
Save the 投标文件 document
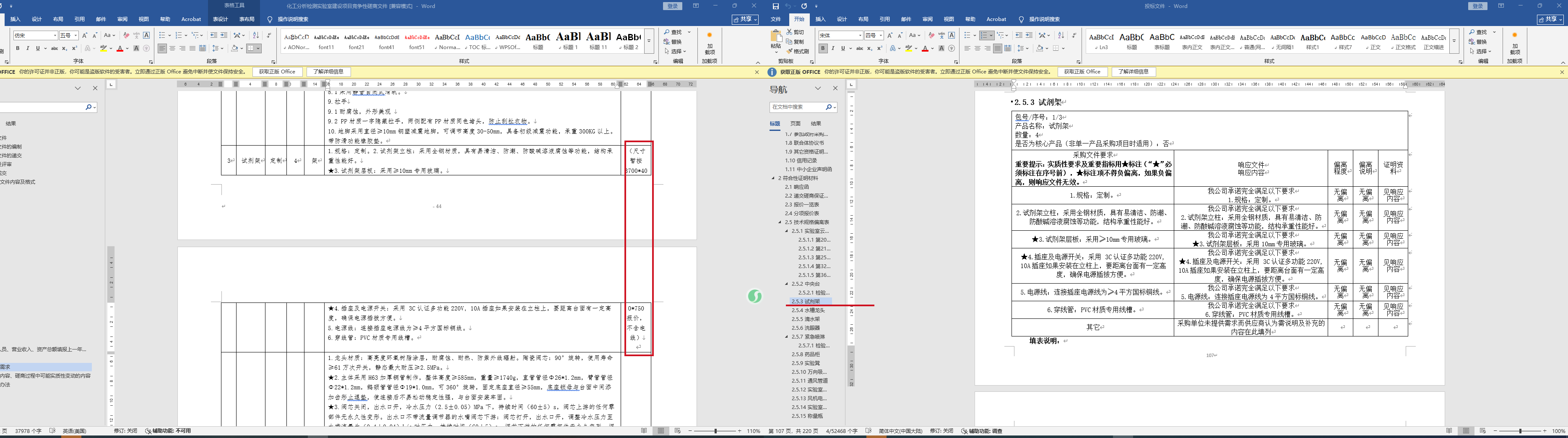pos(775,6)
